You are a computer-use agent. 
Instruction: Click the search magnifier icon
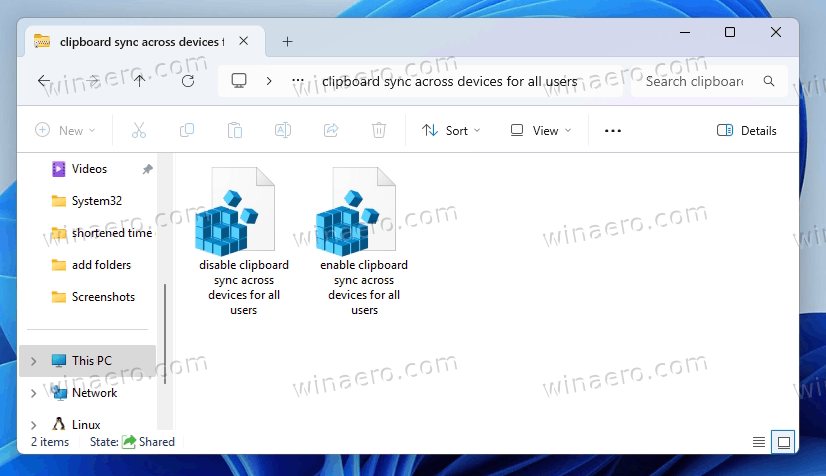tap(769, 81)
